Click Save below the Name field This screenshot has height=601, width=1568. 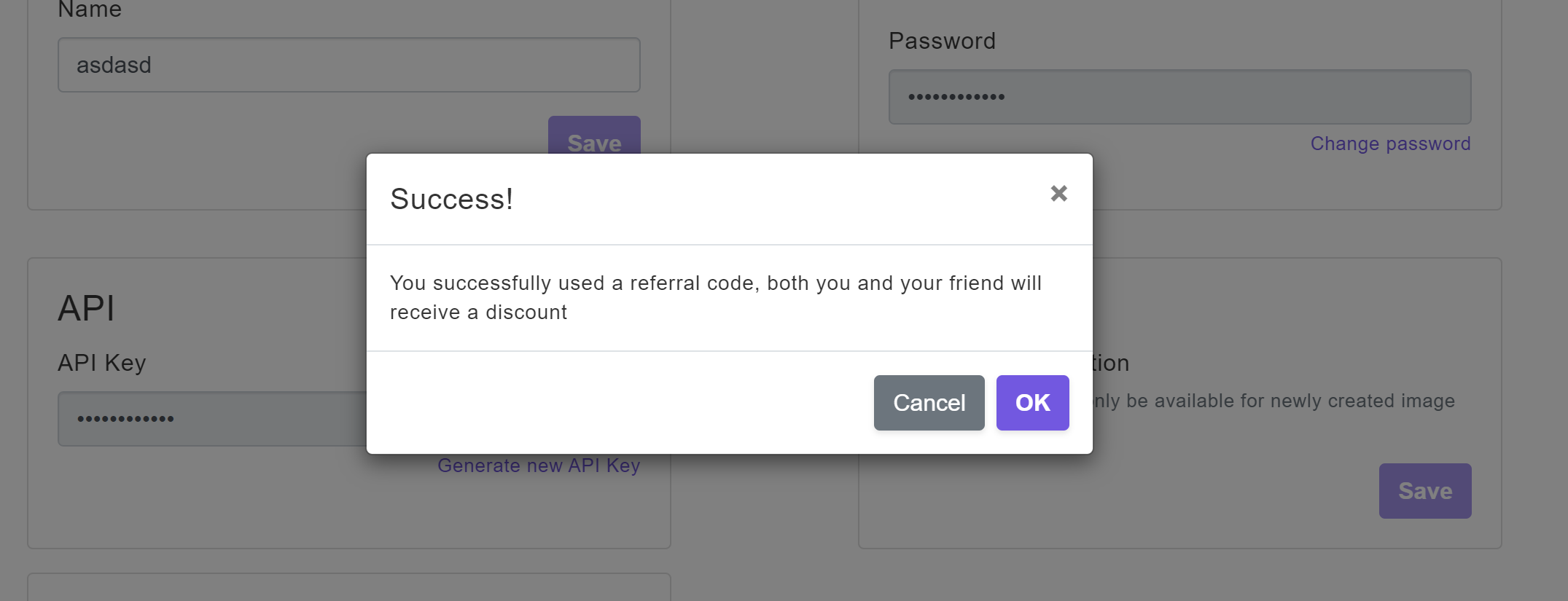(594, 136)
